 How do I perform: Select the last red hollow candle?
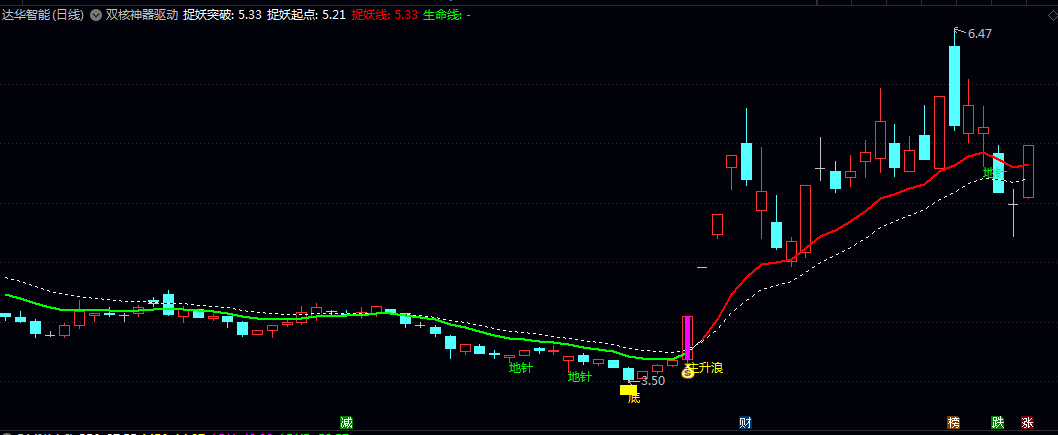click(1028, 171)
